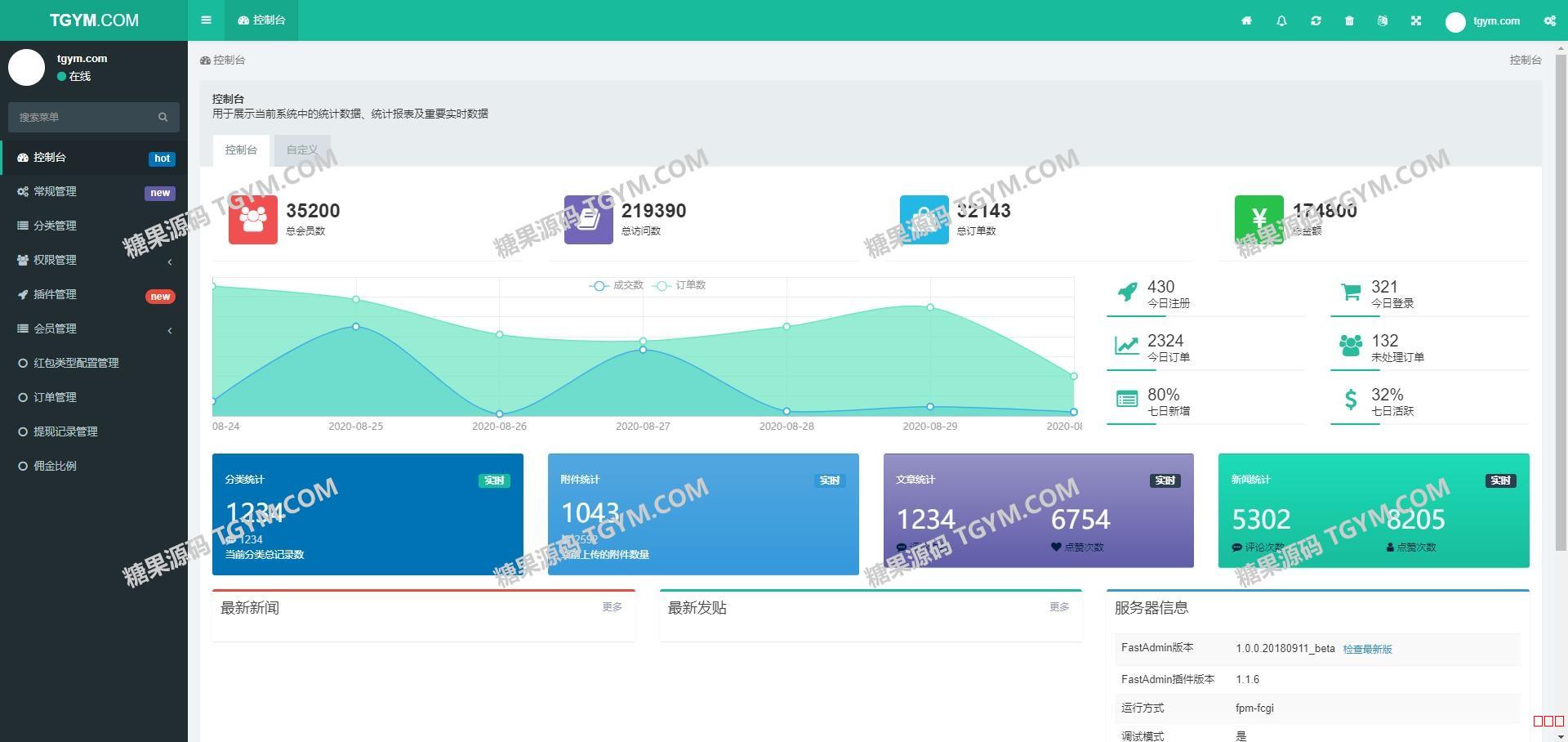Click the trash clear-cache icon

[1349, 21]
